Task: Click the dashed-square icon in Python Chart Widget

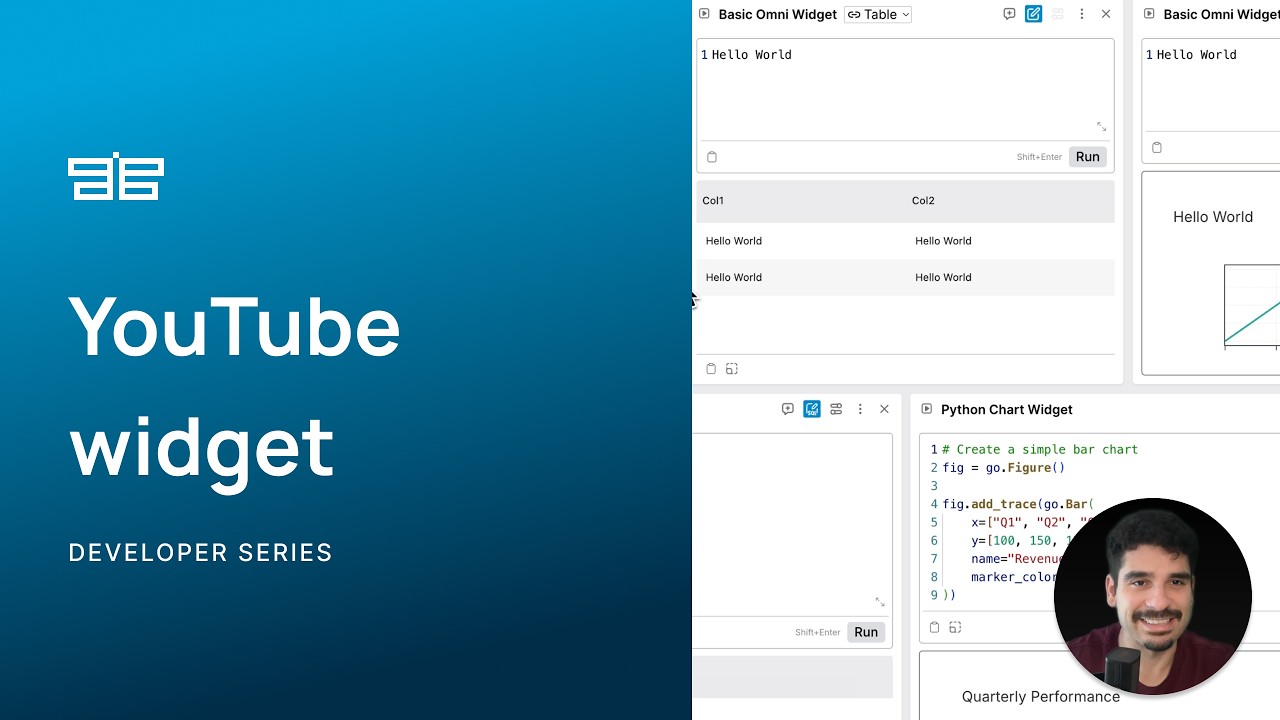Action: coord(955,628)
